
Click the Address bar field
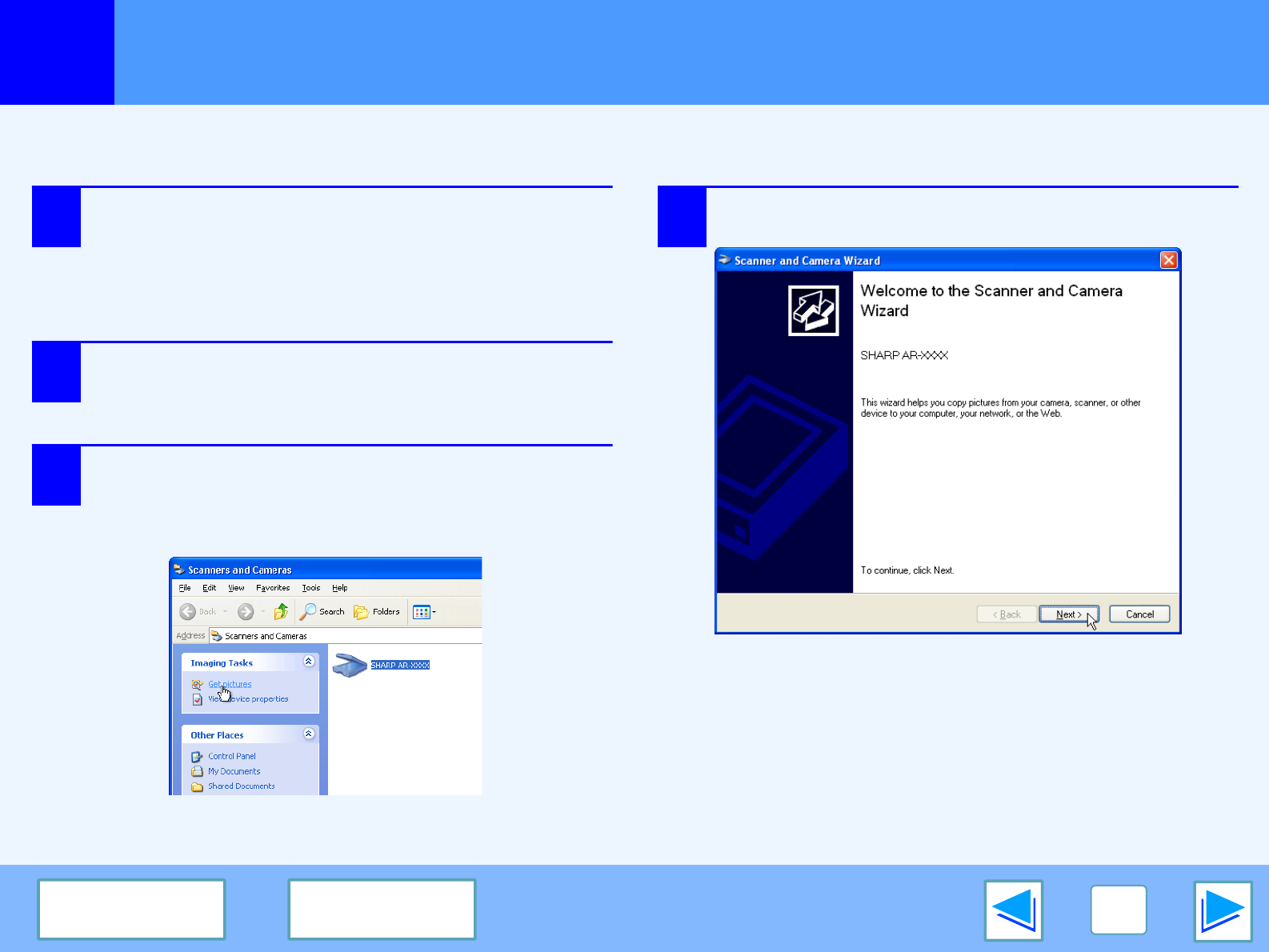344,636
